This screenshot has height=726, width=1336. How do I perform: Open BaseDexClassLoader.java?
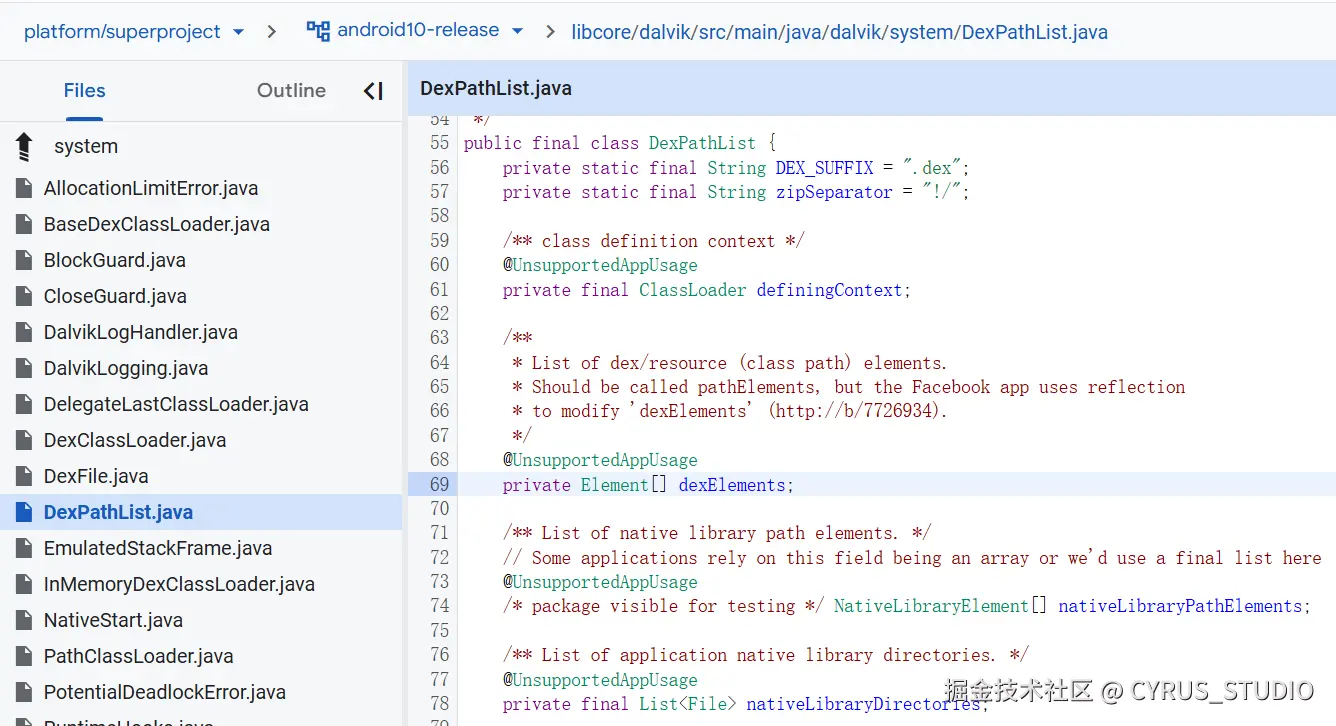[x=157, y=224]
